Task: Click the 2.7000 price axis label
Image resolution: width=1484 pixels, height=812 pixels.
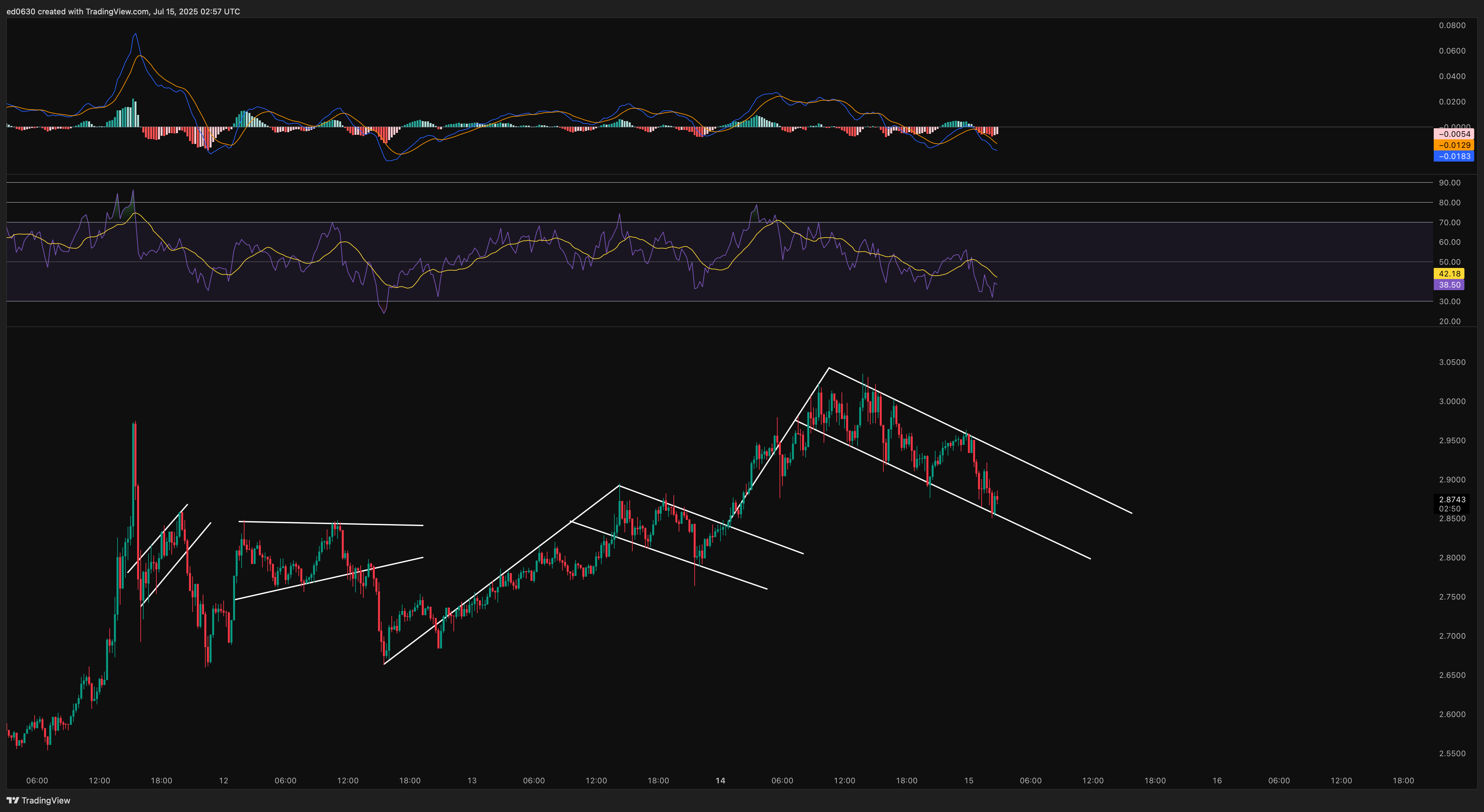Action: coord(1452,636)
